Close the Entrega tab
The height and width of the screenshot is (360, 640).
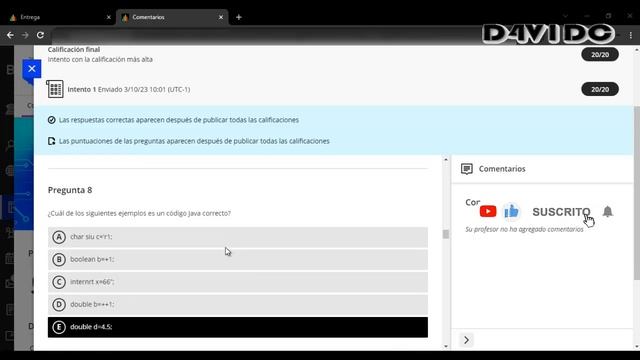pos(109,17)
